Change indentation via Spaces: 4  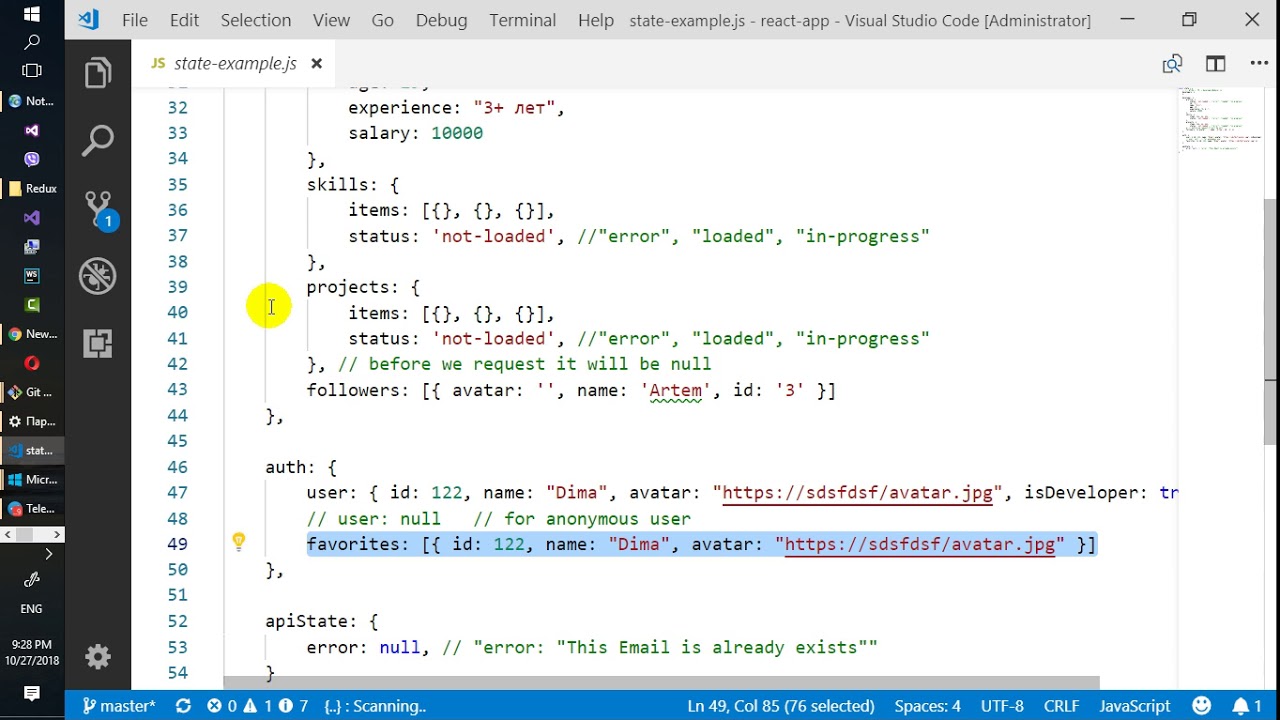pos(927,706)
